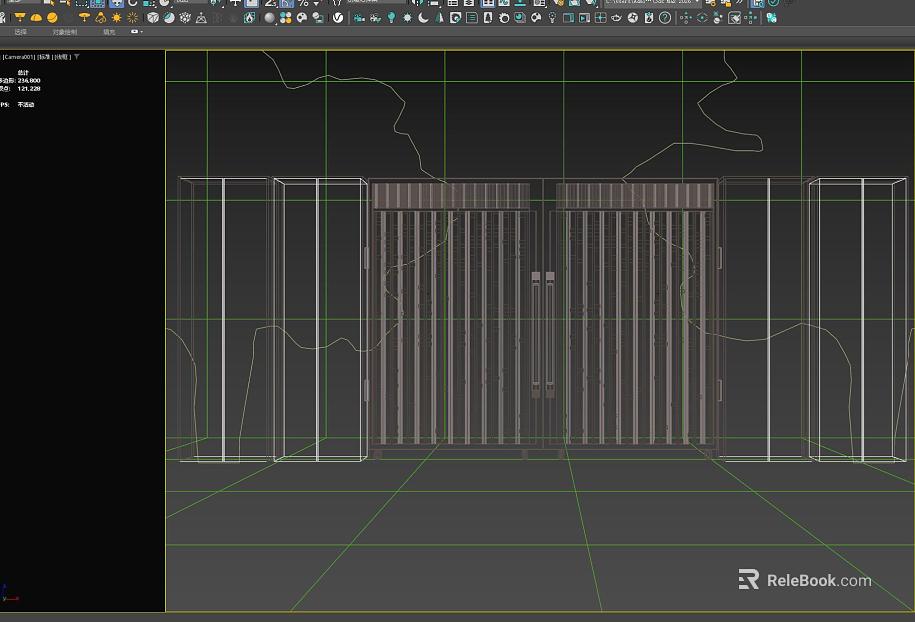Click the teapot render icon
This screenshot has width=915, height=622.
pyautogui.click(x=616, y=18)
